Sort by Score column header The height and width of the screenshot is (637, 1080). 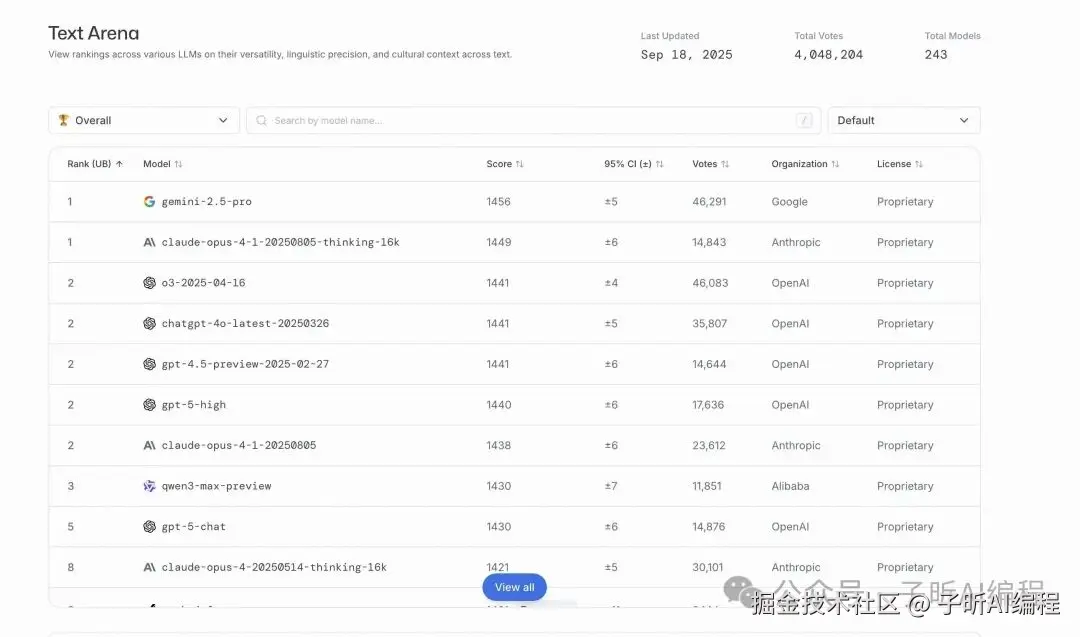coord(505,164)
